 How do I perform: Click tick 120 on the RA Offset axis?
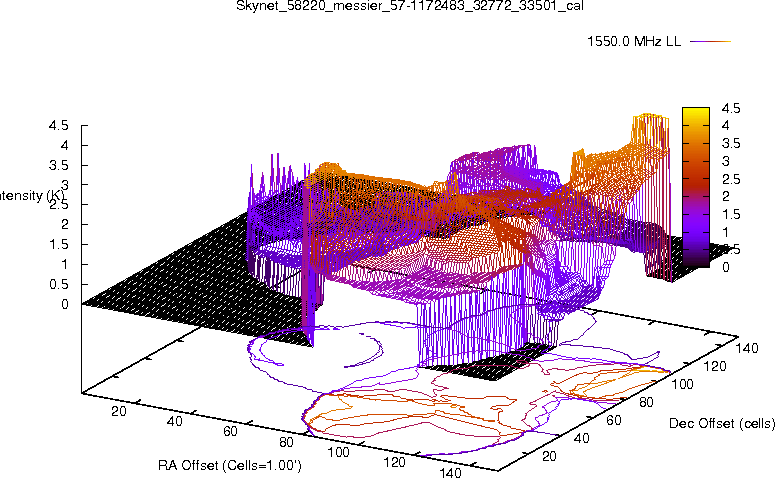[394, 462]
